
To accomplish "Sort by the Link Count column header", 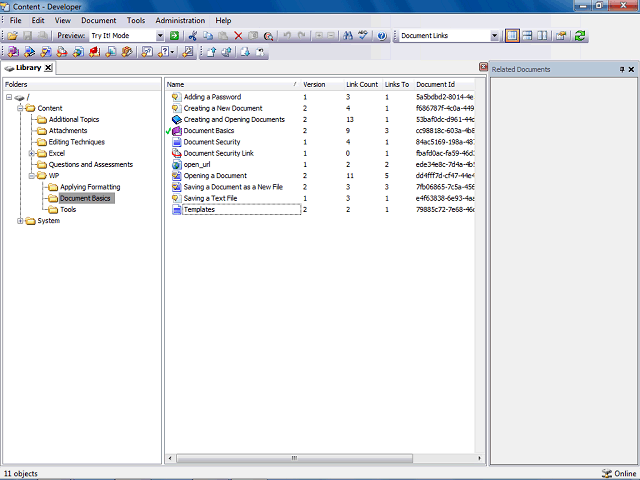I will [x=363, y=84].
